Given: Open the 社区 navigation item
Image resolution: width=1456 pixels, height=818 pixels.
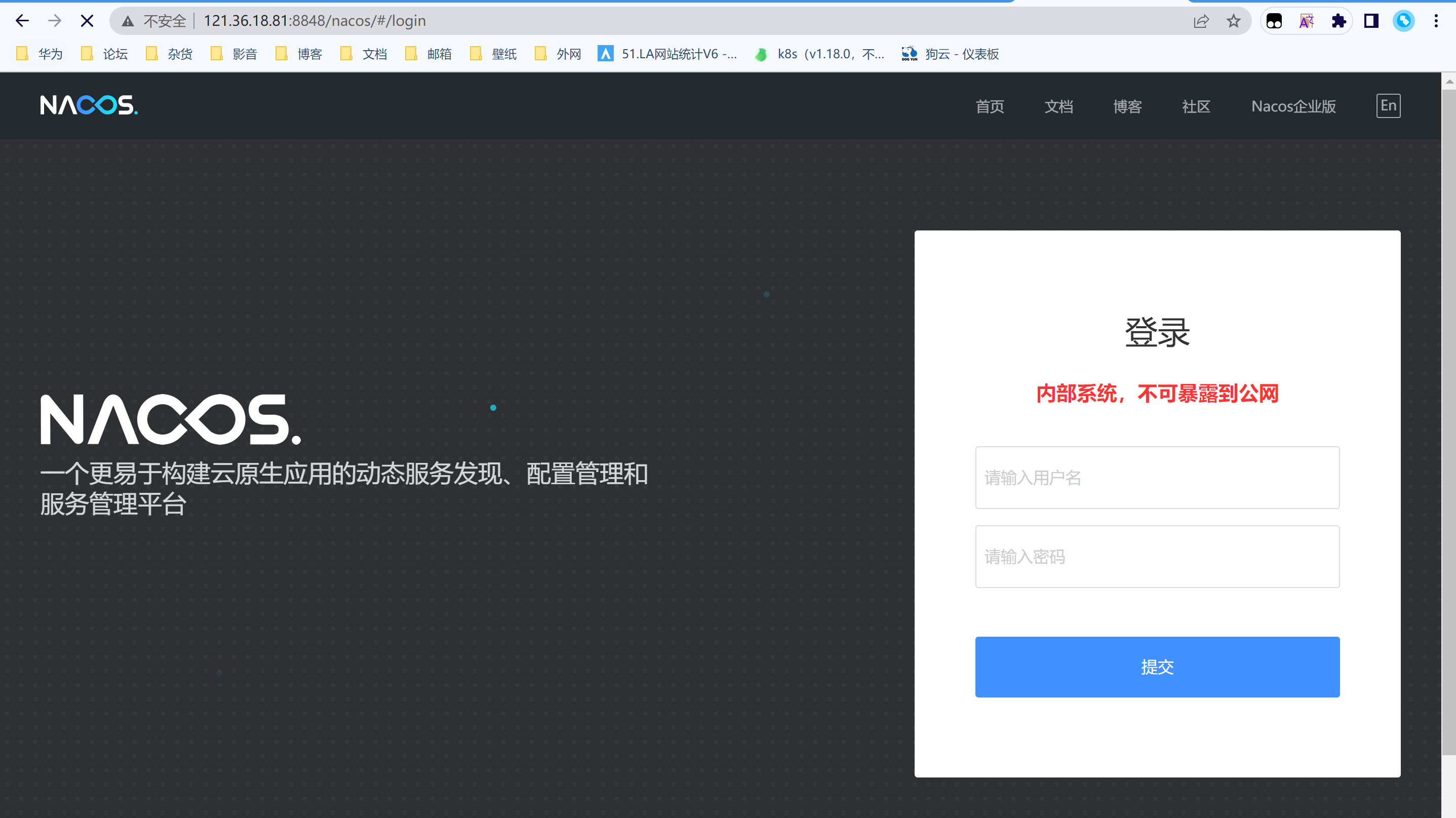Looking at the screenshot, I should [1196, 106].
